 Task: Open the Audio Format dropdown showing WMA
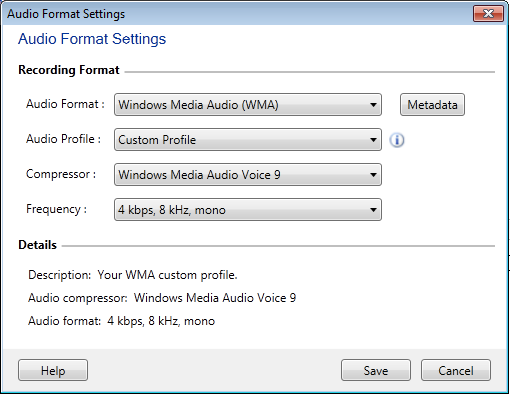[x=248, y=105]
